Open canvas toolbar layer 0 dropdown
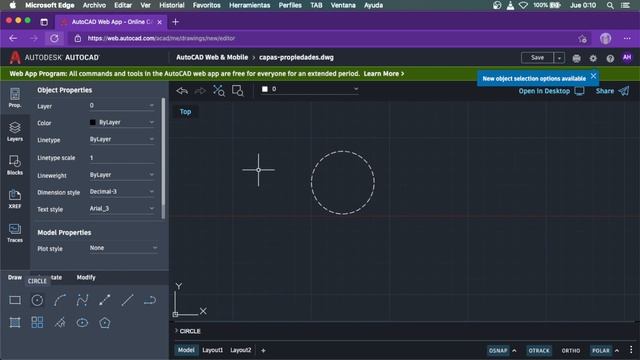 (310, 89)
